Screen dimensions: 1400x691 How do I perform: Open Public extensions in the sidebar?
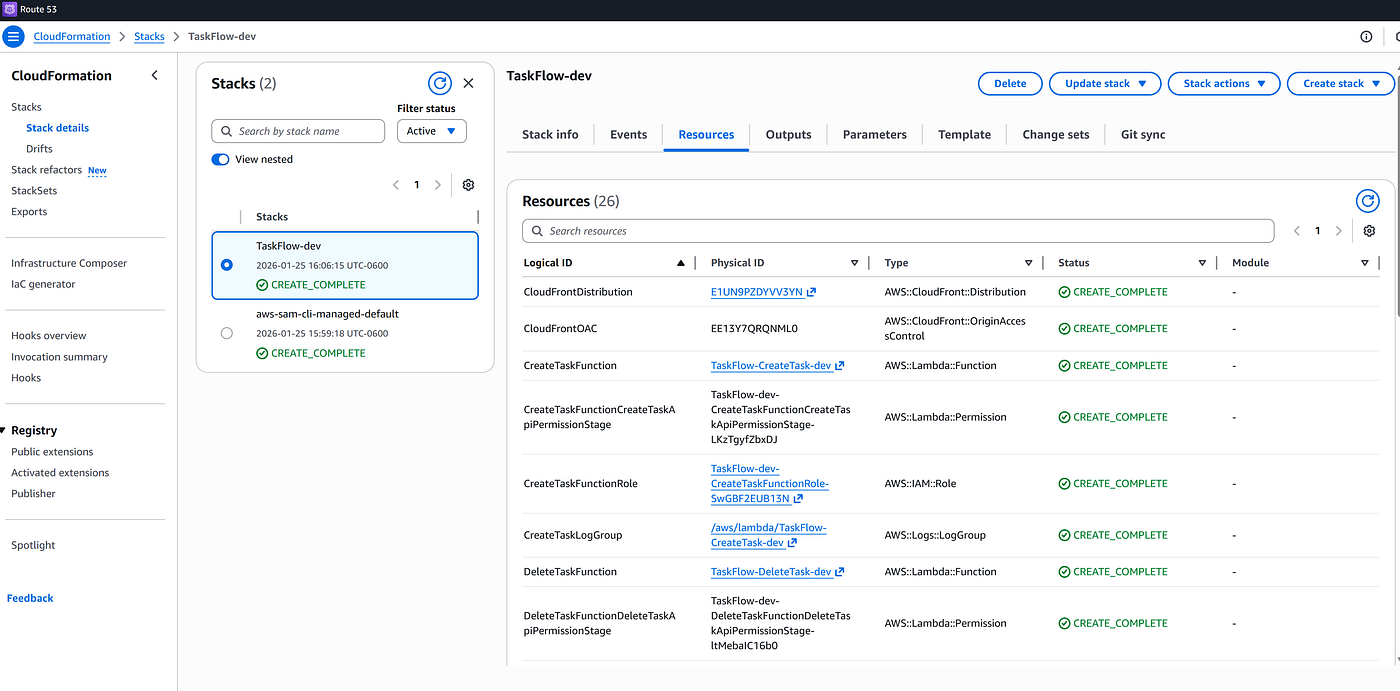pos(52,452)
